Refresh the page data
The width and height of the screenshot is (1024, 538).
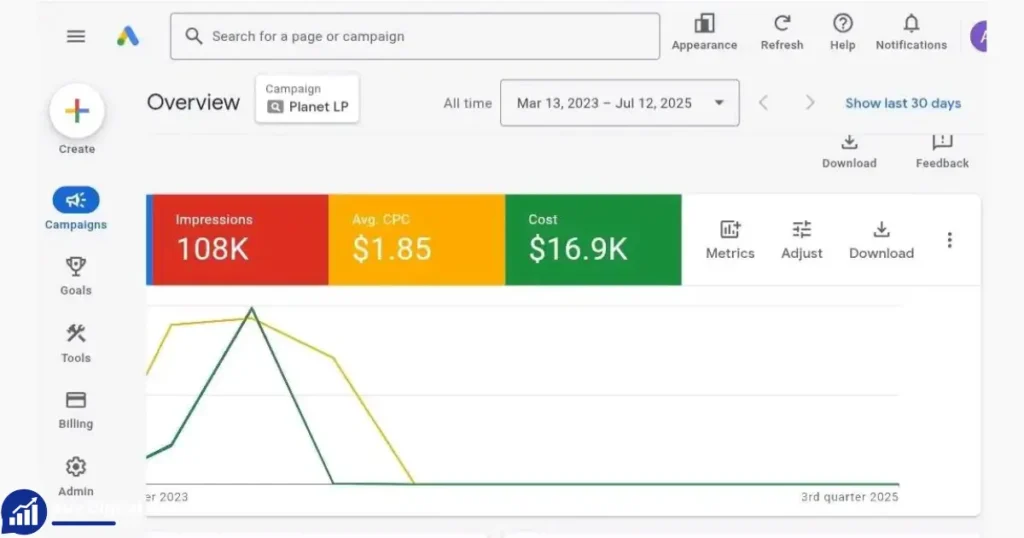[x=782, y=33]
